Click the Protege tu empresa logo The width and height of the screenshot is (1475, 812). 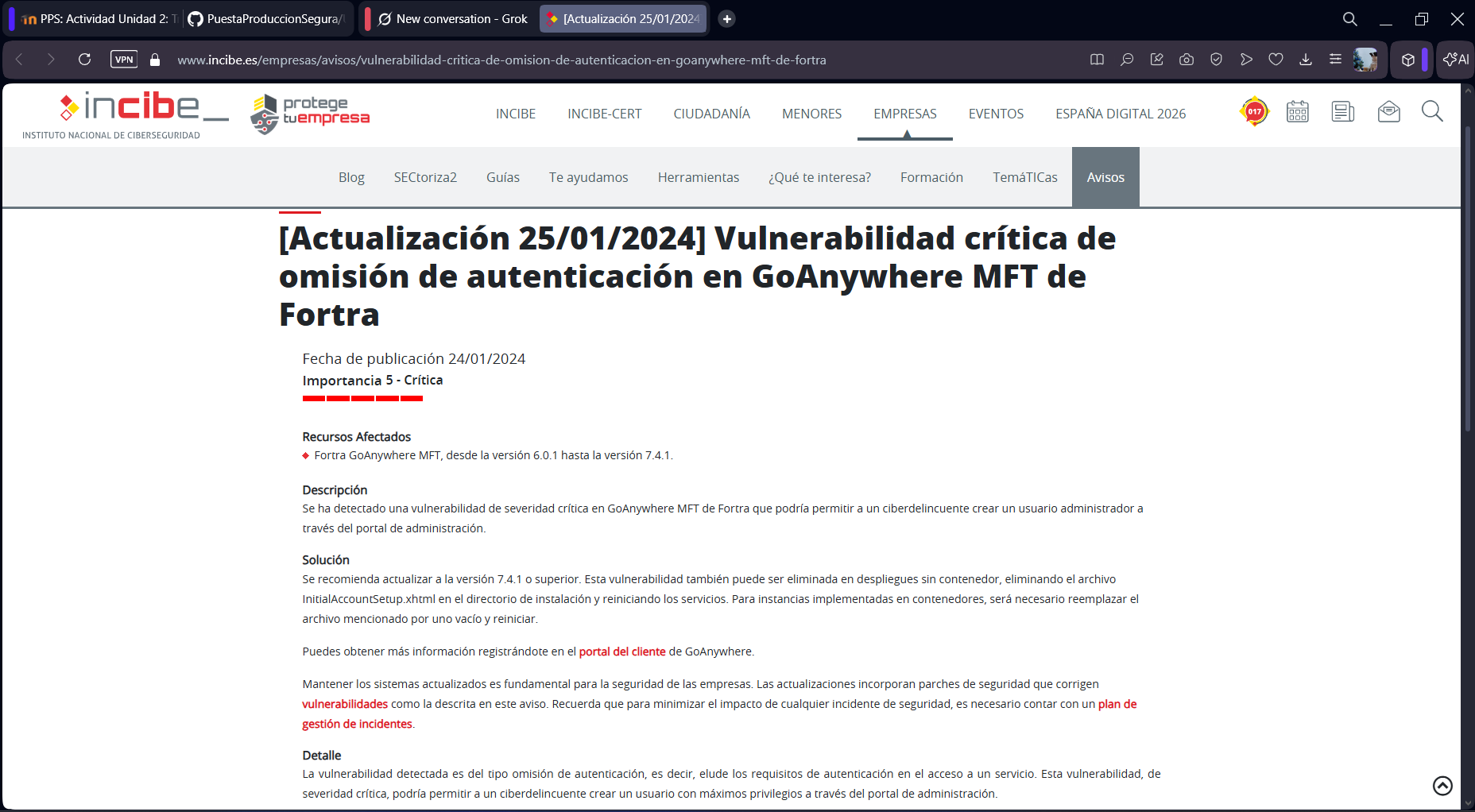coord(310,114)
